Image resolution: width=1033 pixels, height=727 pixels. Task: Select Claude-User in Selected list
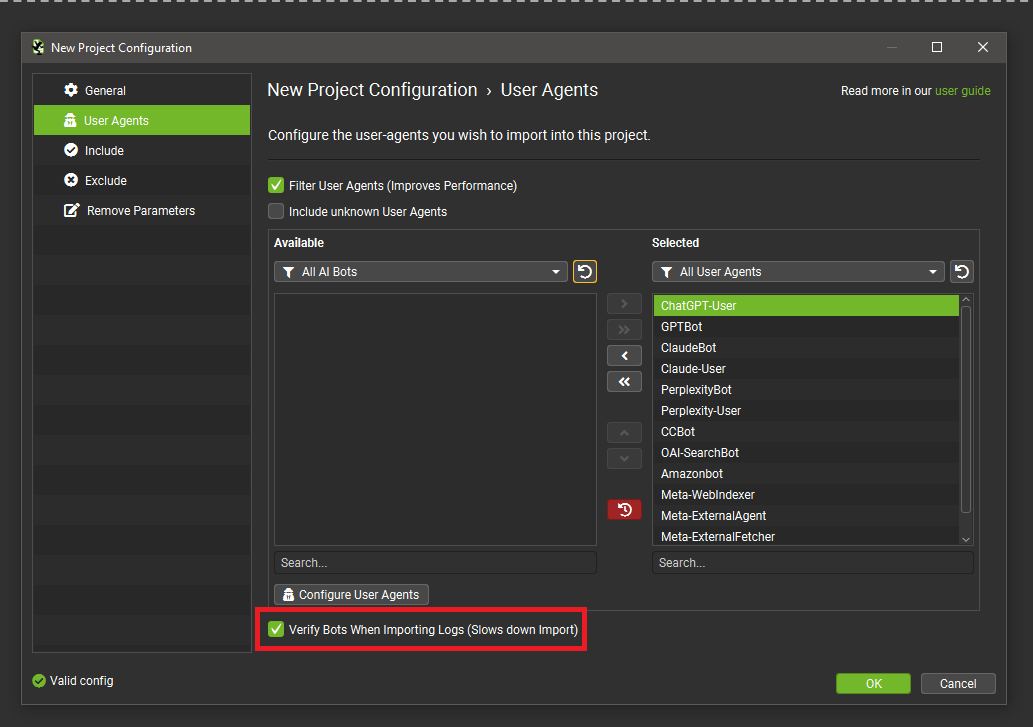click(806, 369)
